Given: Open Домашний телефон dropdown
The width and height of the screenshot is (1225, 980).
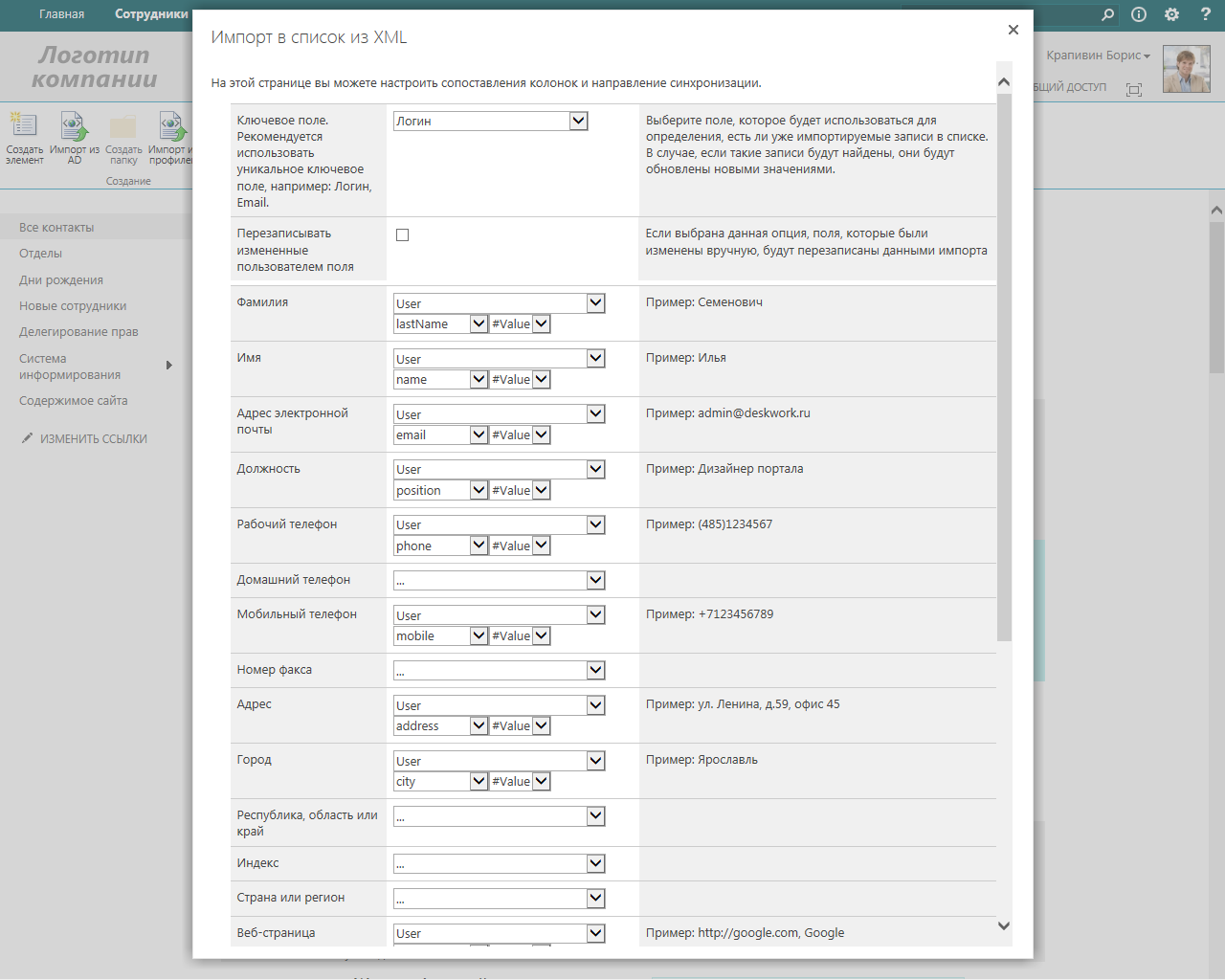Looking at the screenshot, I should [x=499, y=580].
